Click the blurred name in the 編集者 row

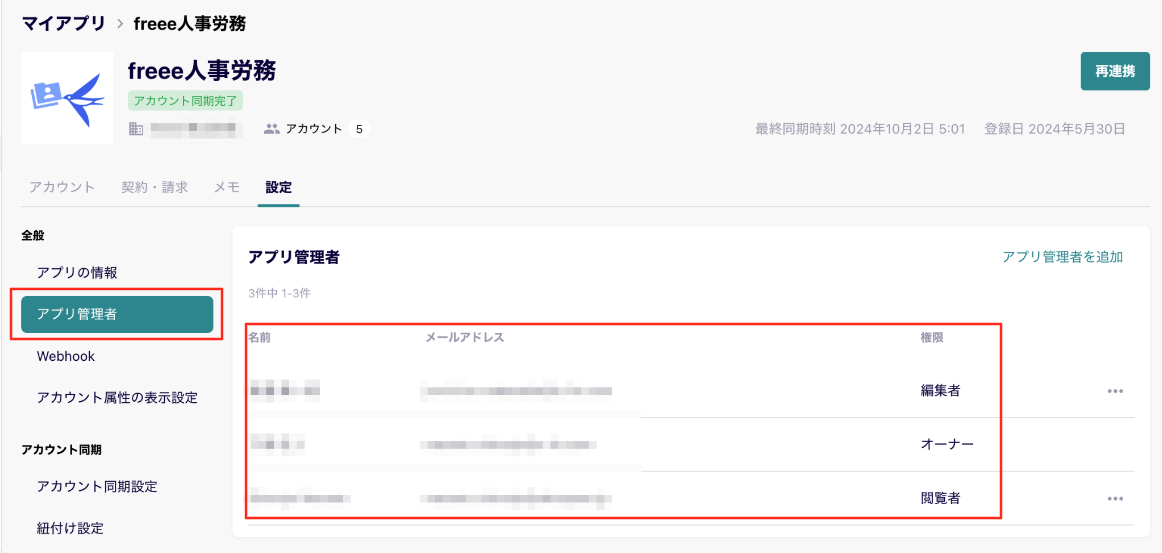[x=285, y=390]
